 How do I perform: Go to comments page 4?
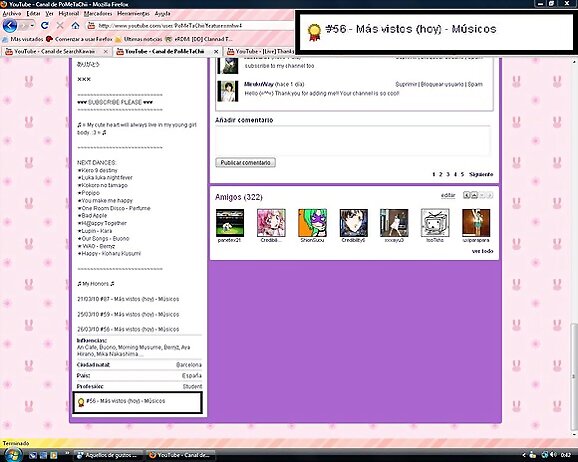(455, 174)
